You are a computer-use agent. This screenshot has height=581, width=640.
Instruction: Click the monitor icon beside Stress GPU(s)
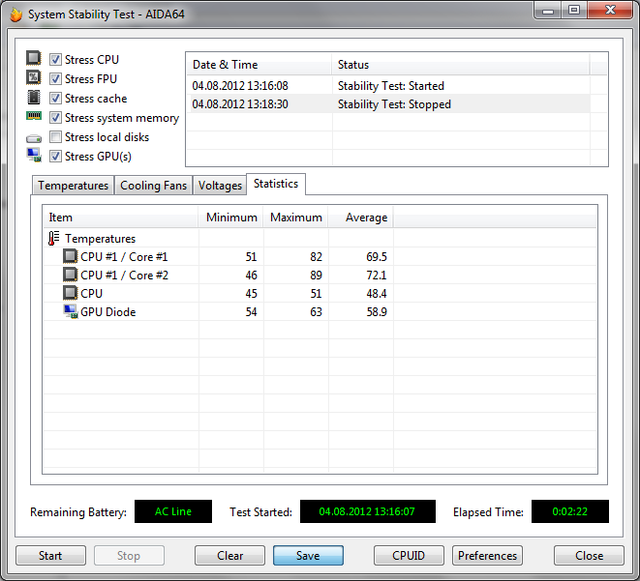point(34,155)
